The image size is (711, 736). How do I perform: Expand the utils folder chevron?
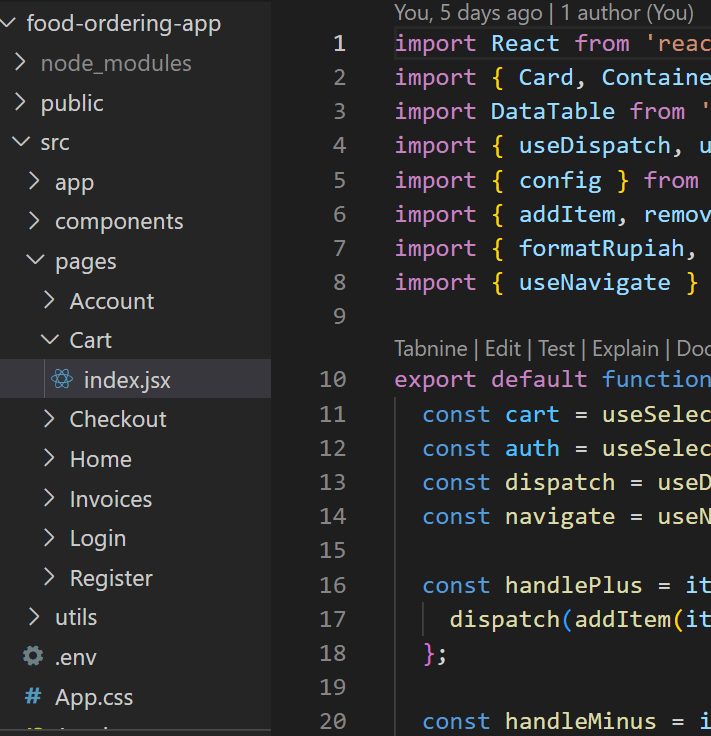(34, 617)
